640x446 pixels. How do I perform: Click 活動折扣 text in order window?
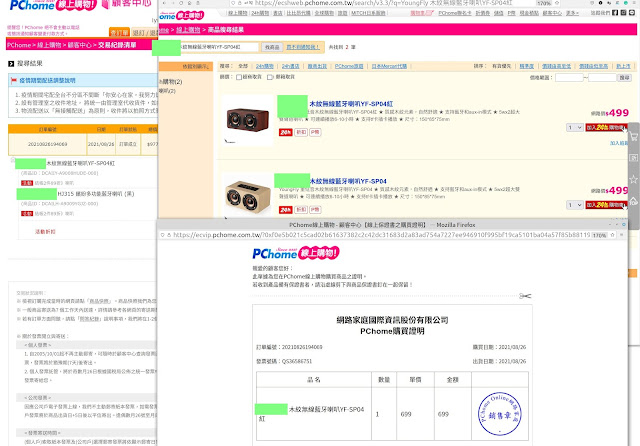45,231
